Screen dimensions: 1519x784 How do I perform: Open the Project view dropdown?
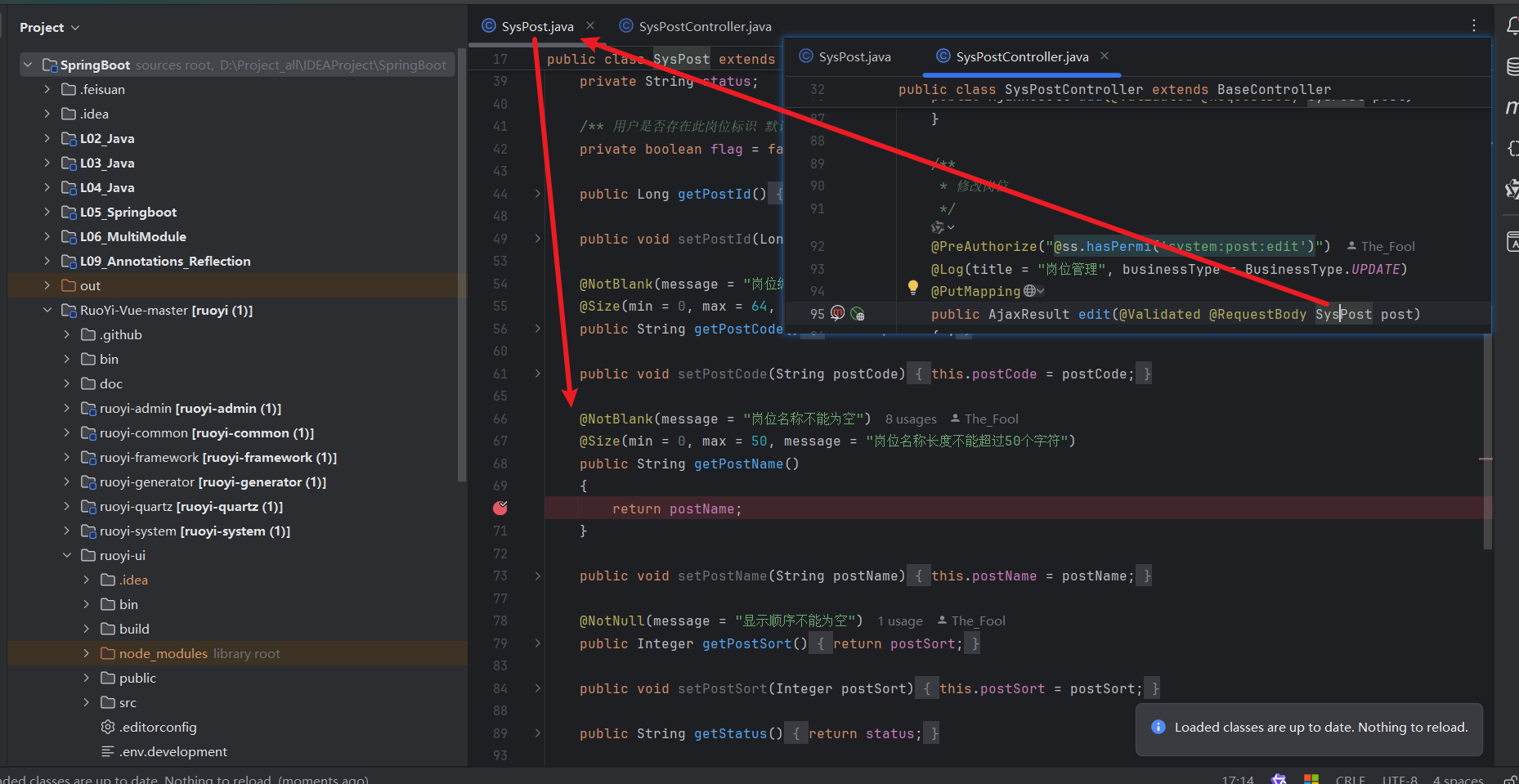click(x=50, y=27)
